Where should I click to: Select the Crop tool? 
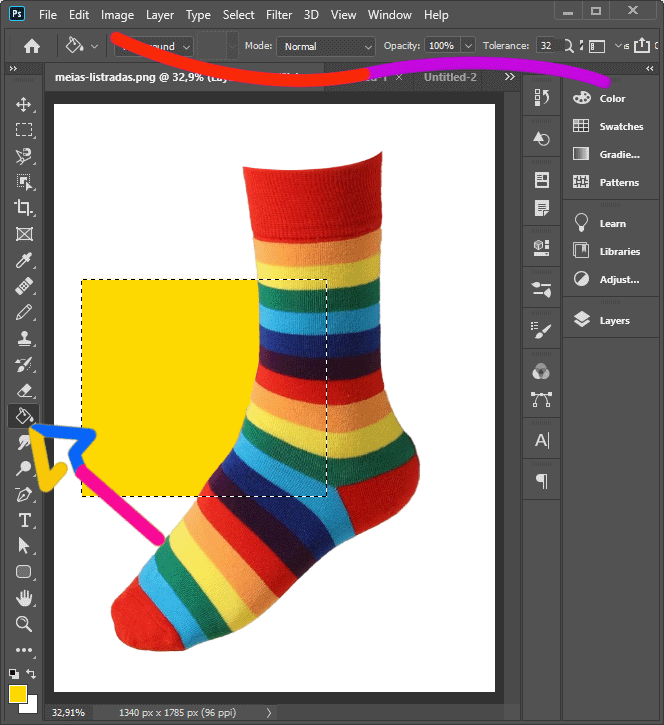[x=24, y=208]
